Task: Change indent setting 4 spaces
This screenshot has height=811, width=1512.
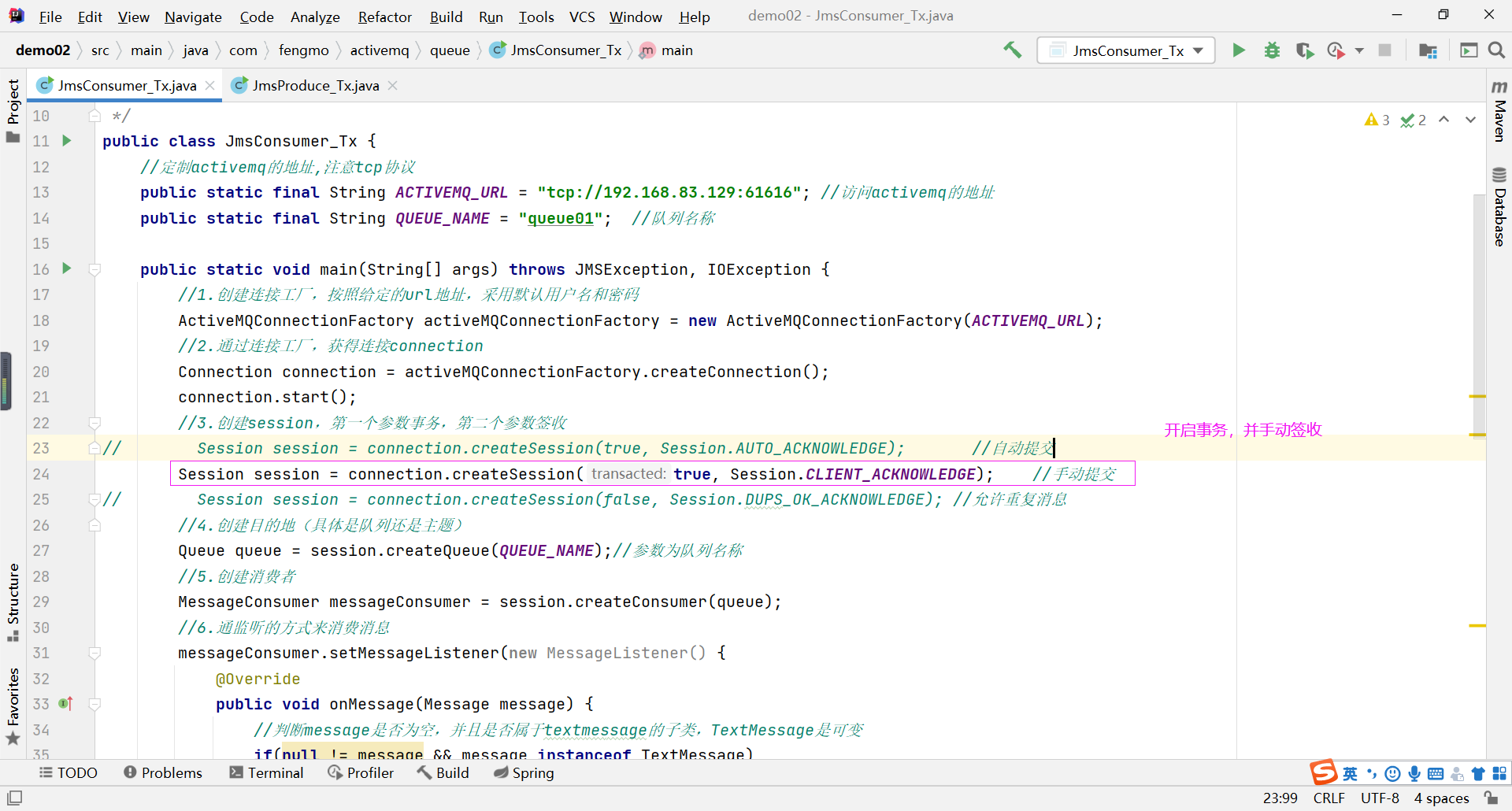Action: pos(1441,798)
